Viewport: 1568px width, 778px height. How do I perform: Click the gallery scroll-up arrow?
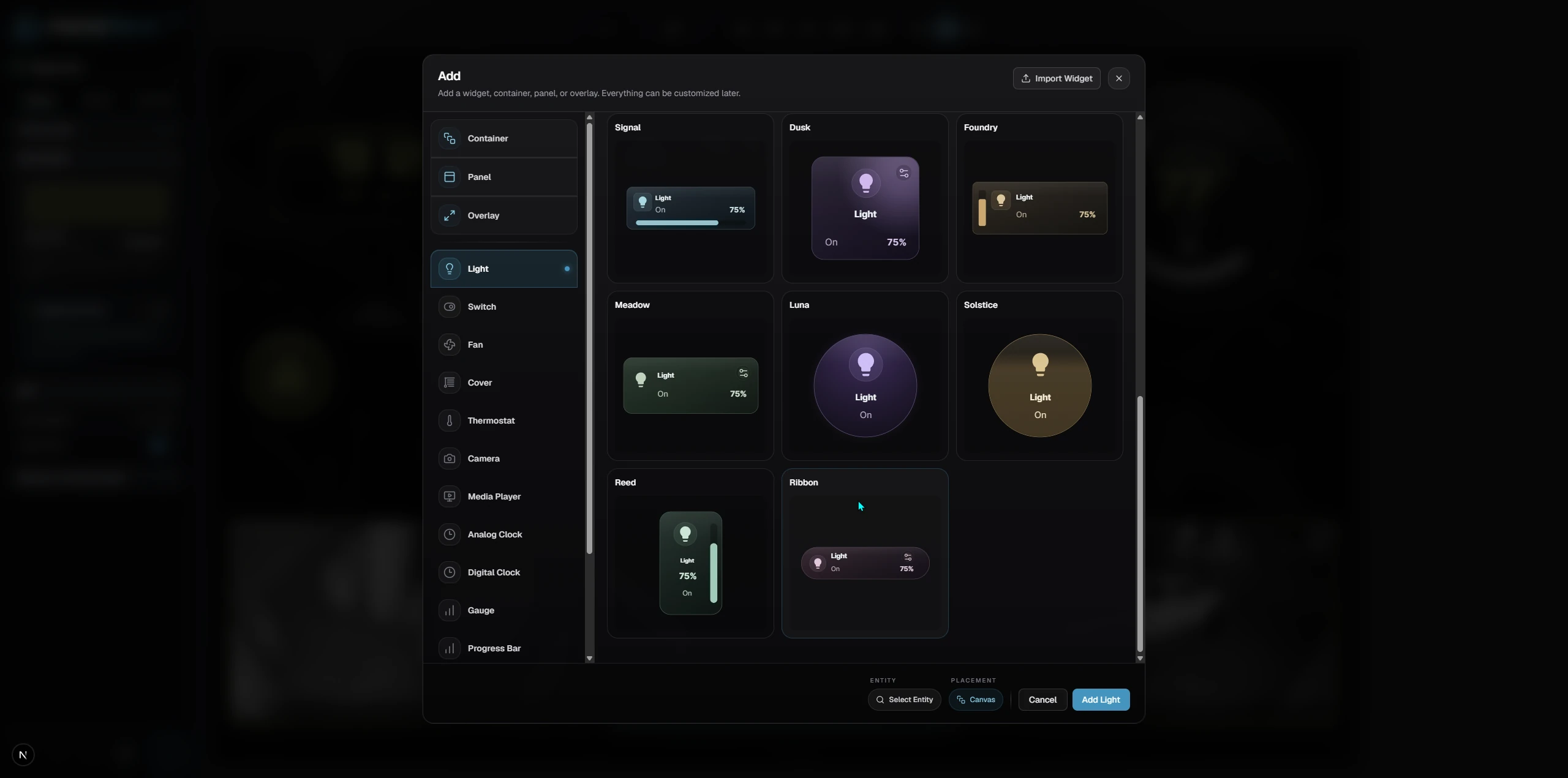pos(1140,117)
